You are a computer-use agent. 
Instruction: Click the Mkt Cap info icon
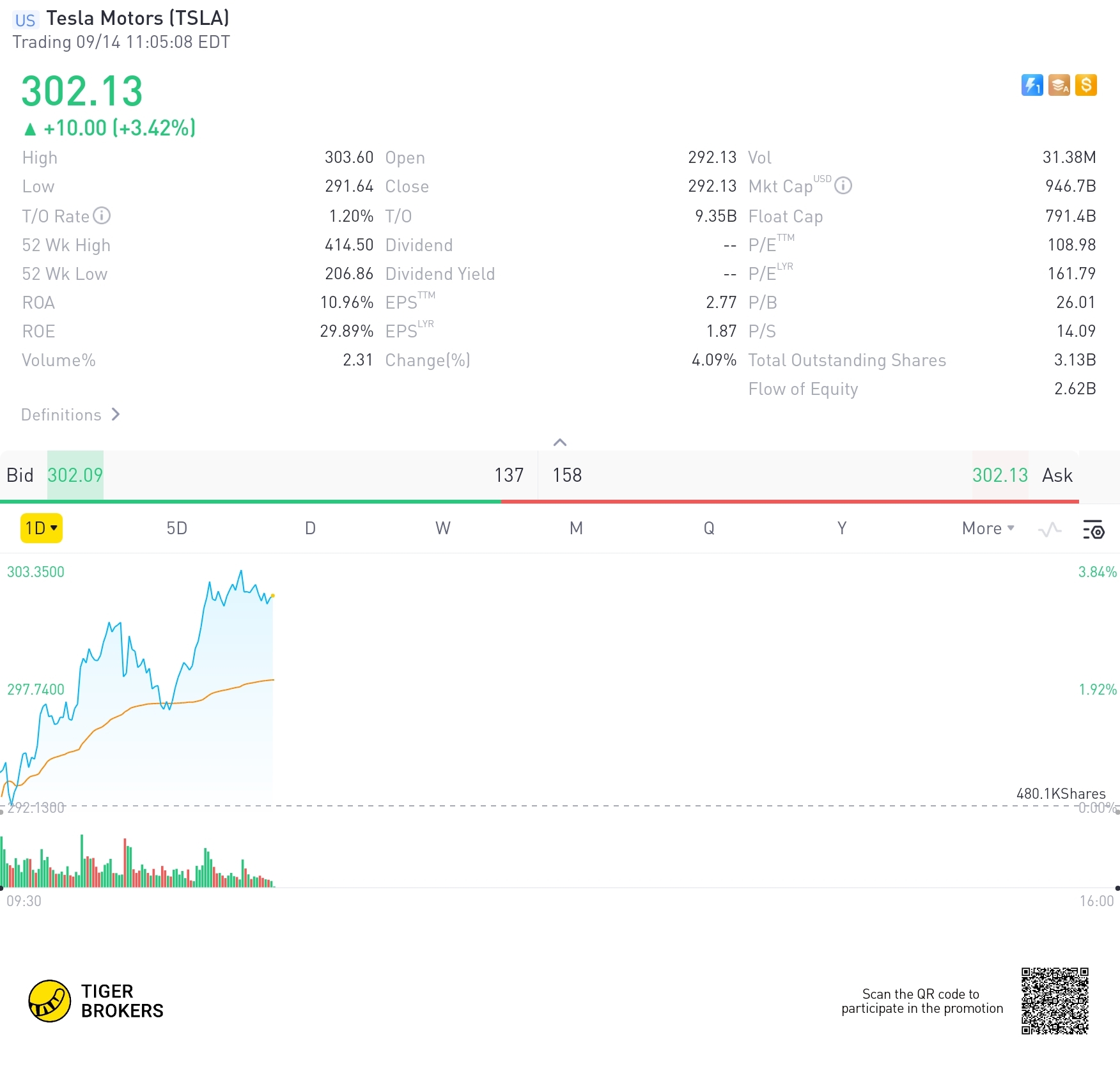point(843,186)
